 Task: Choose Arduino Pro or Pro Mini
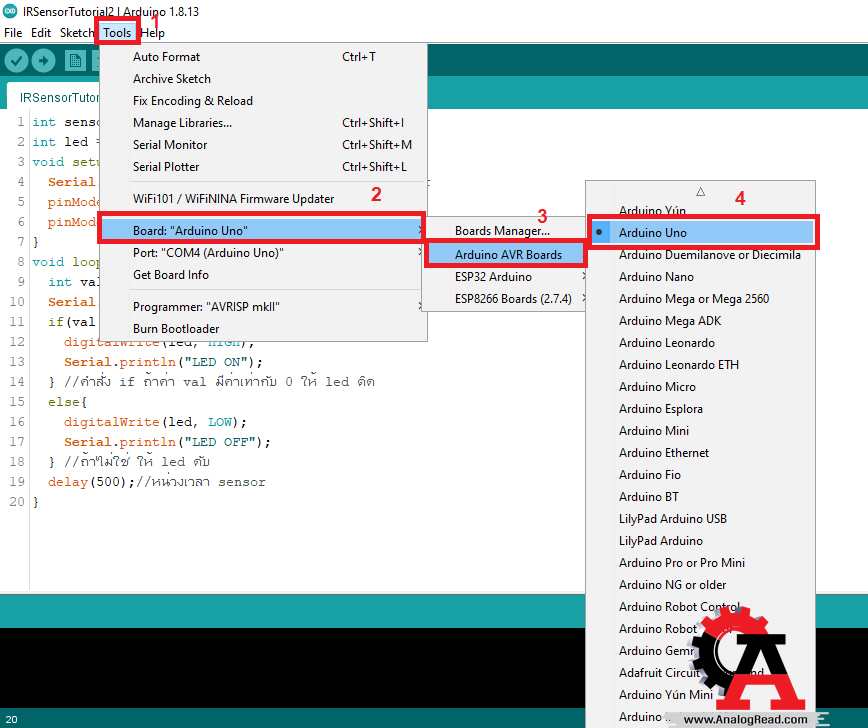coord(700,563)
